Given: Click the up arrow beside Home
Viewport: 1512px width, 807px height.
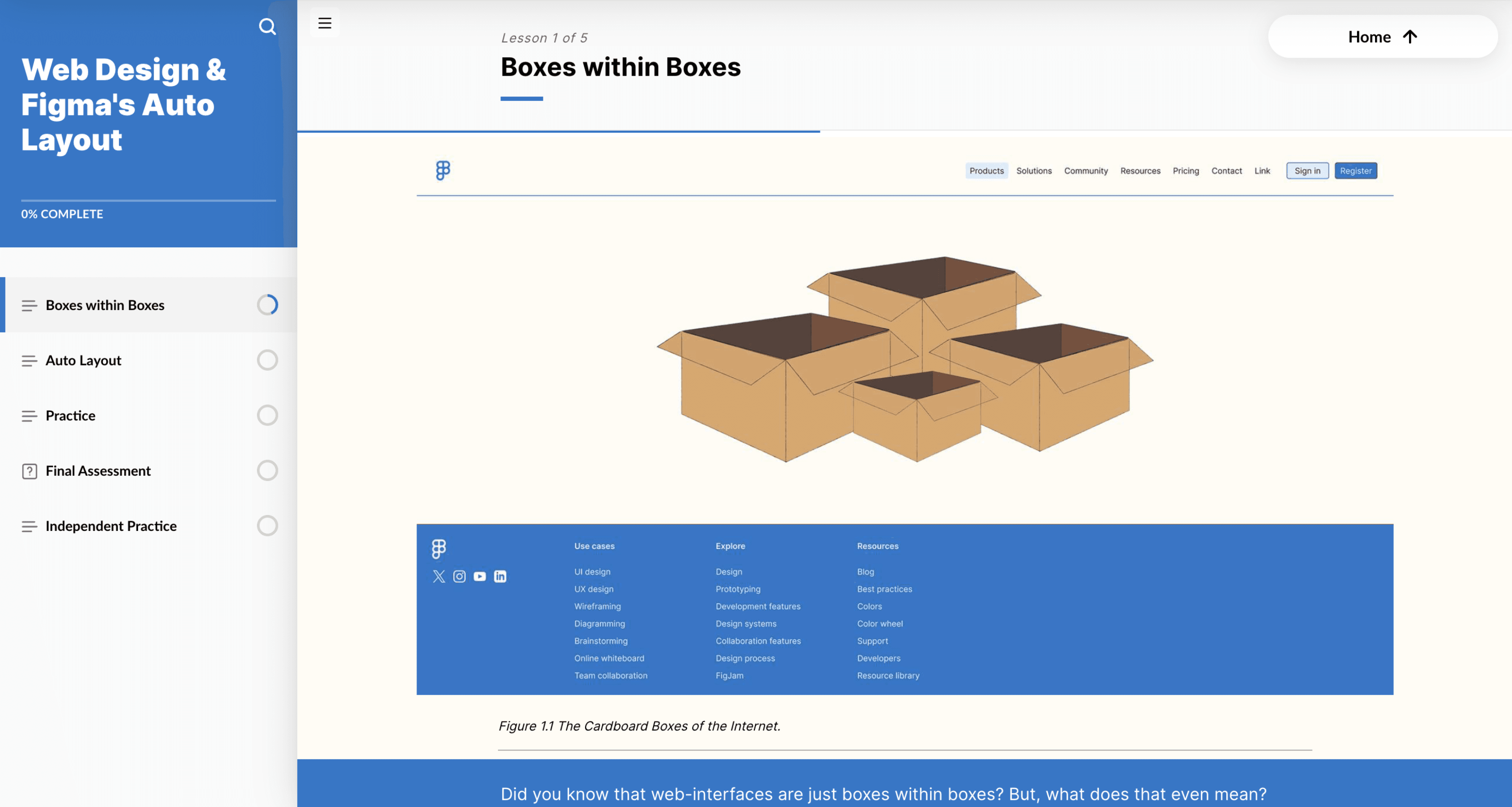Looking at the screenshot, I should click(x=1410, y=37).
